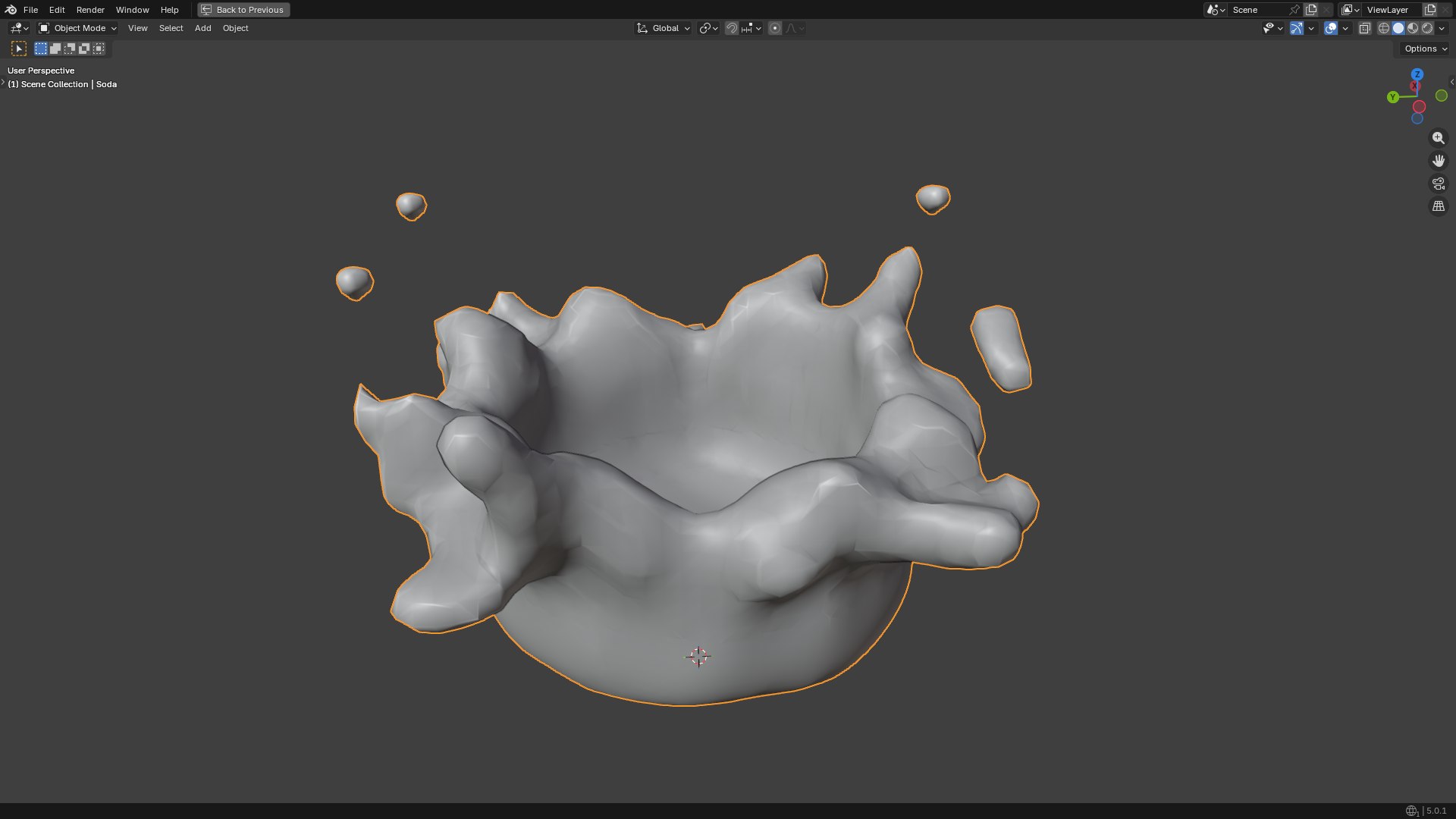The height and width of the screenshot is (819, 1456).
Task: Open the viewport Select menu
Action: point(171,28)
